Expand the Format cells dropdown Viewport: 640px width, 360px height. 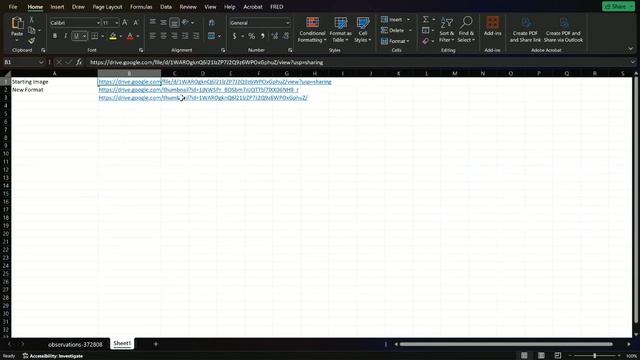408,41
